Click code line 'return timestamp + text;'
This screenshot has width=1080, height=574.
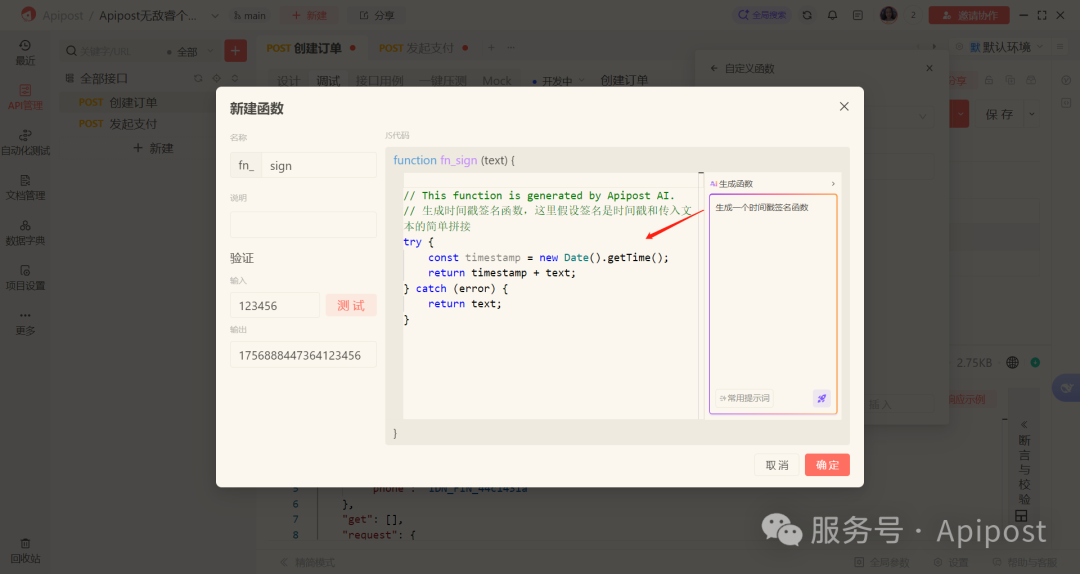click(x=501, y=273)
